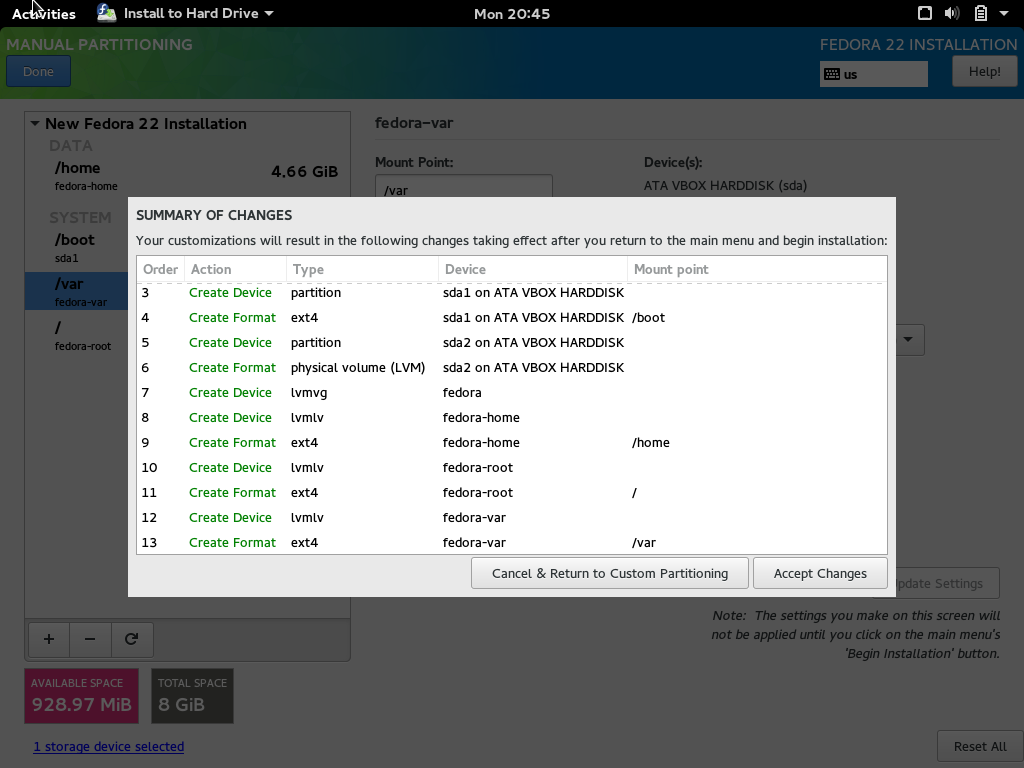Click the AVAILABLE SPACE 928.97 MiB box
Viewport: 1024px width, 768px height.
pos(82,696)
